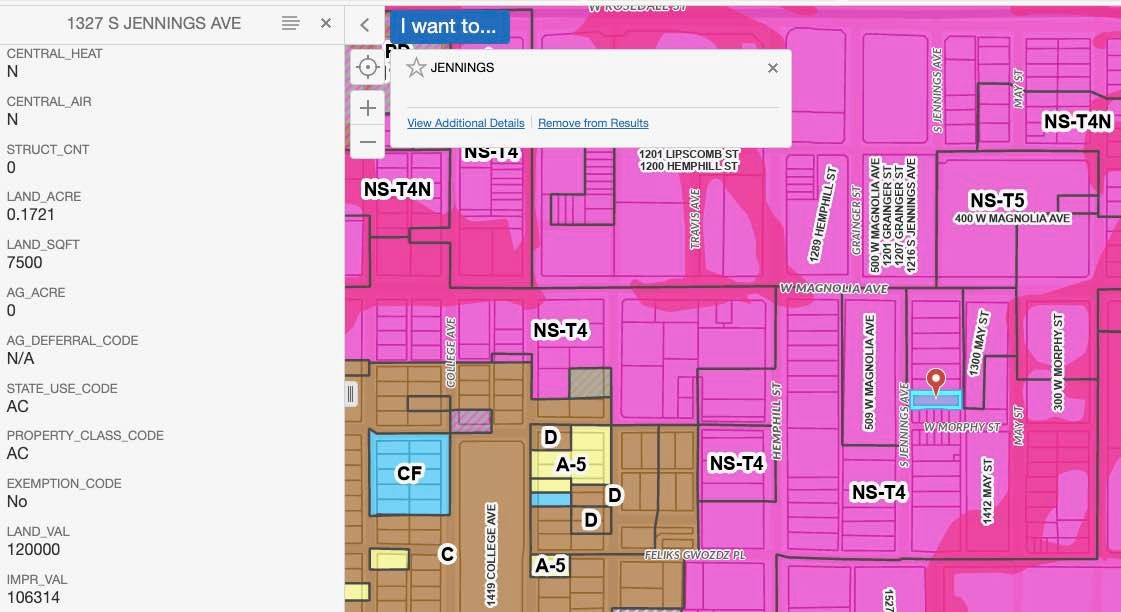Open the panel actions menu icon

pyautogui.click(x=290, y=23)
